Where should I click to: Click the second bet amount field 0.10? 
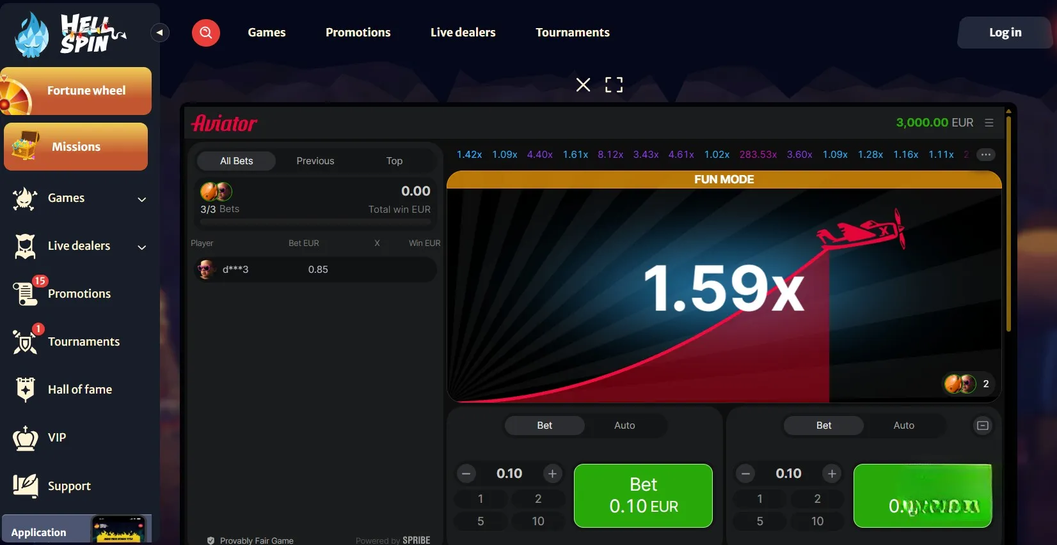789,474
